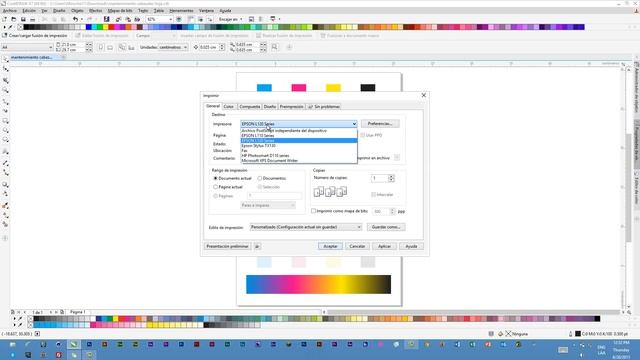Image resolution: width=640 pixels, height=360 pixels.
Task: Choose HP Photosmart D110 series printer
Action: 299,156
